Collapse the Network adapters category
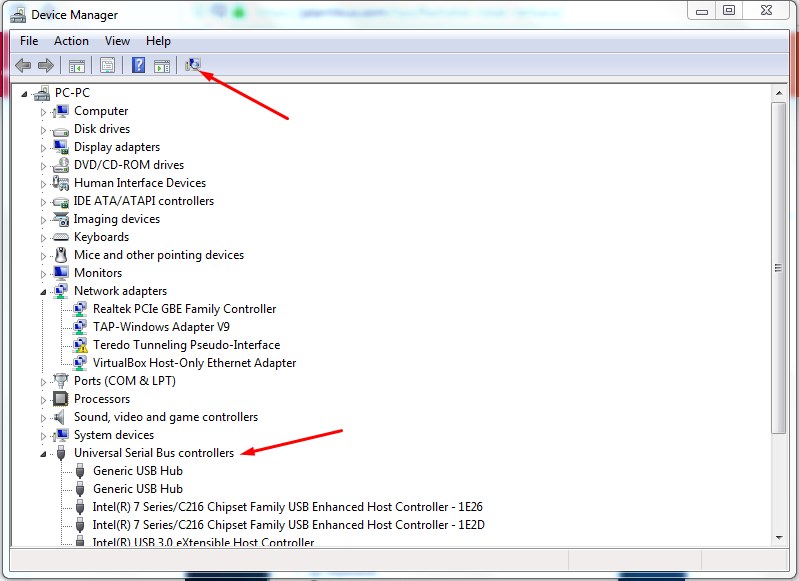The image size is (799, 581). tap(43, 292)
